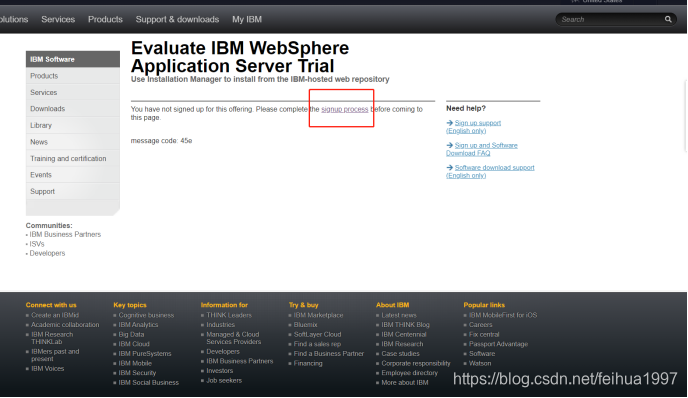Open IBM Marketplace footer link
This screenshot has height=398, width=688.
(x=319, y=315)
